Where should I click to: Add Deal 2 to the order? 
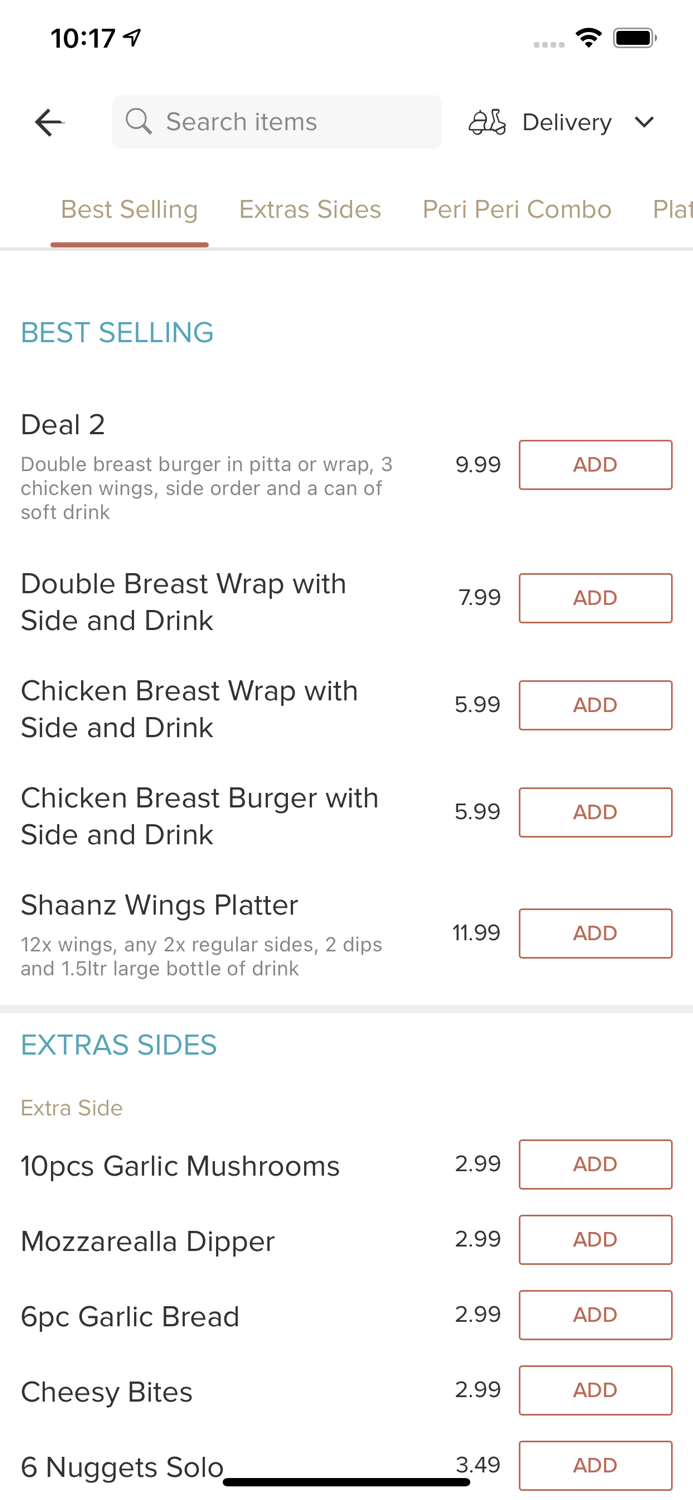[595, 464]
